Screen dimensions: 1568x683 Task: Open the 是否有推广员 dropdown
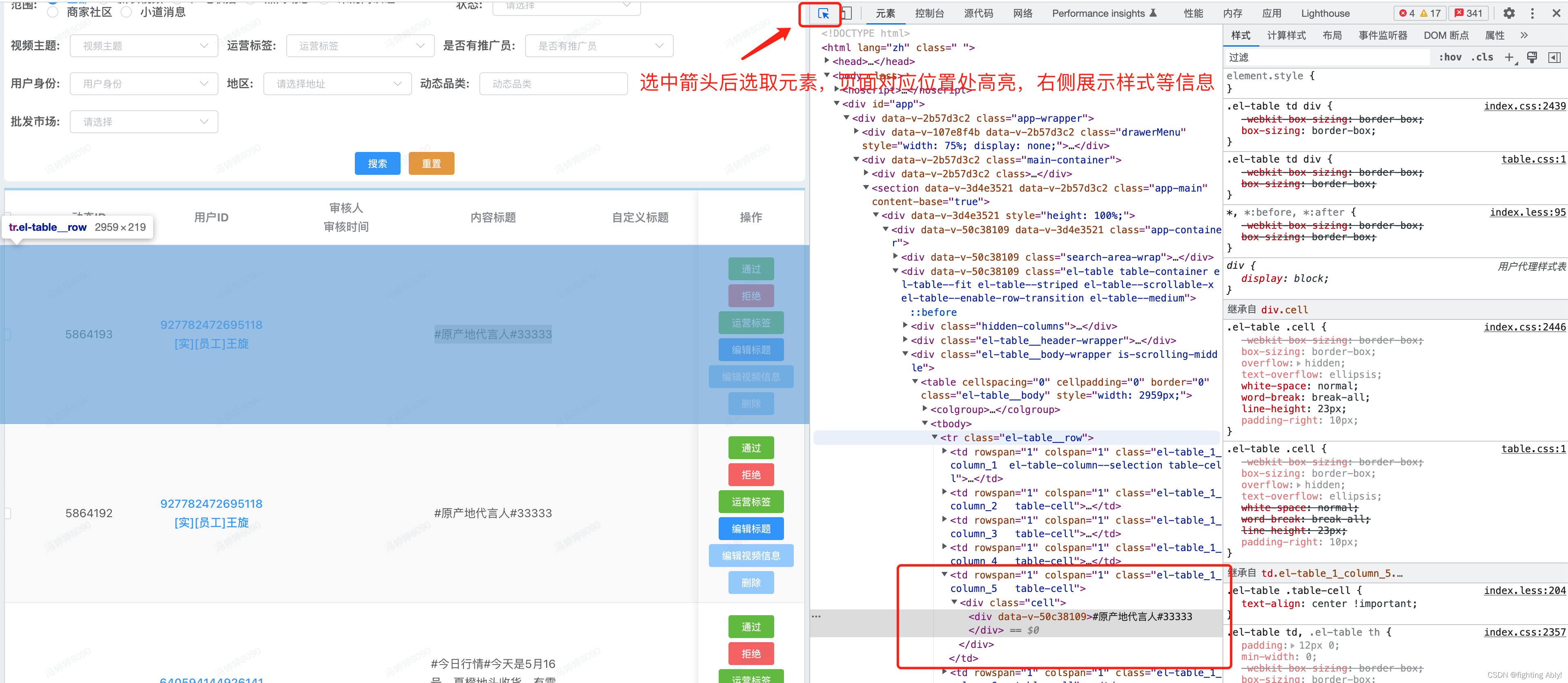click(599, 46)
